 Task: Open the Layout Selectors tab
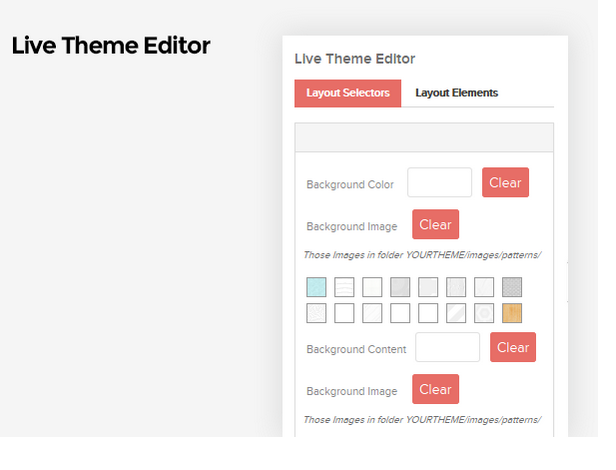pos(348,93)
